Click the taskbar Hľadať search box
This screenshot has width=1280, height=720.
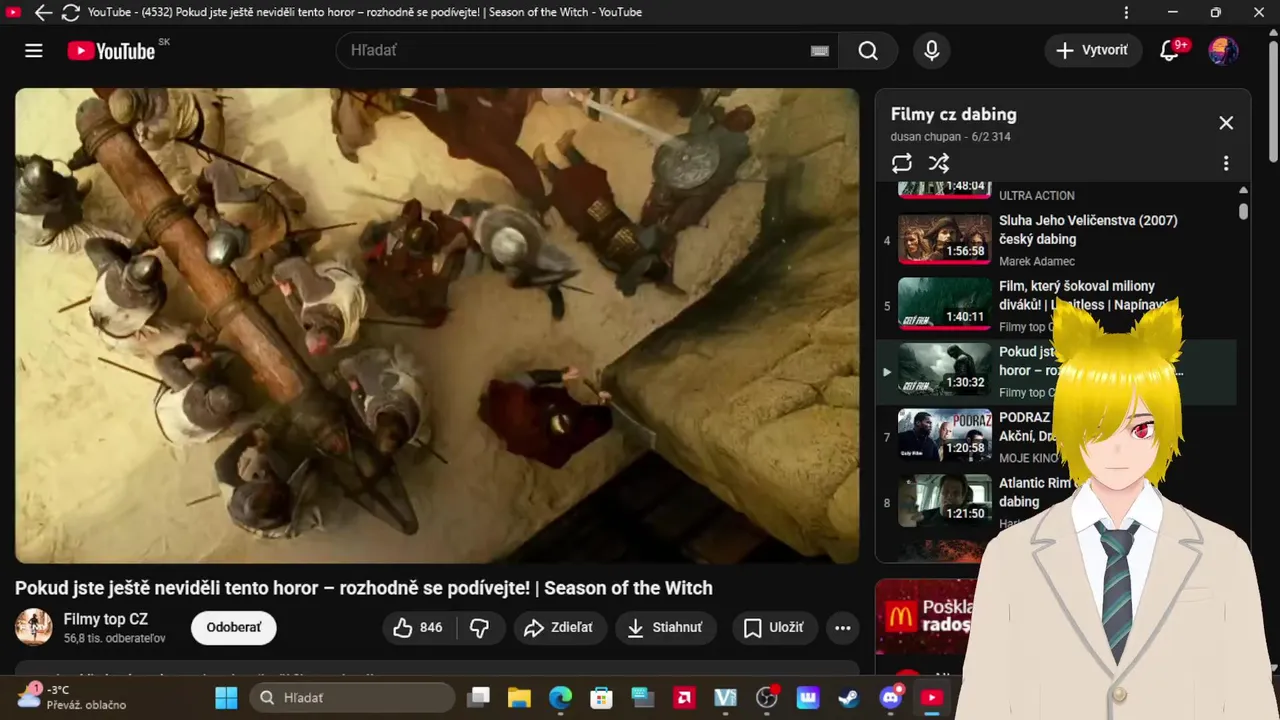(352, 698)
